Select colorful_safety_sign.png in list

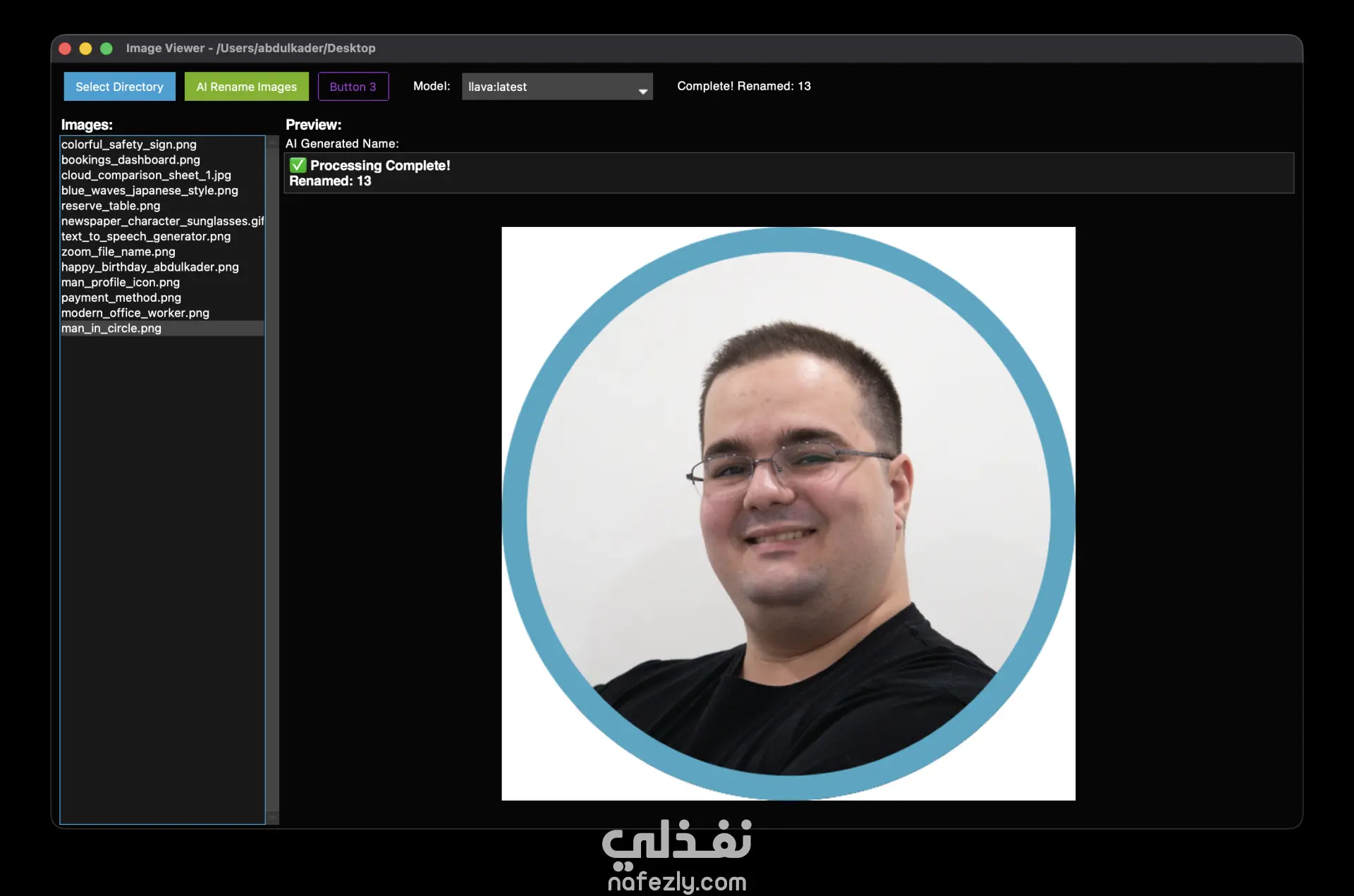[x=129, y=145]
